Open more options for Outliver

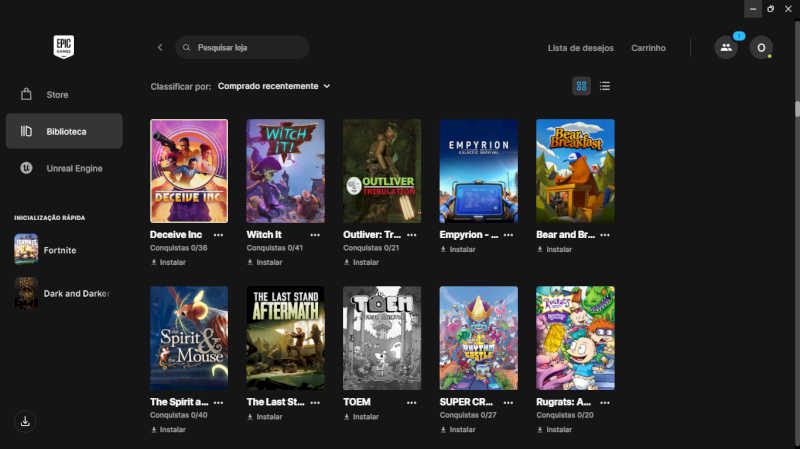(x=412, y=235)
